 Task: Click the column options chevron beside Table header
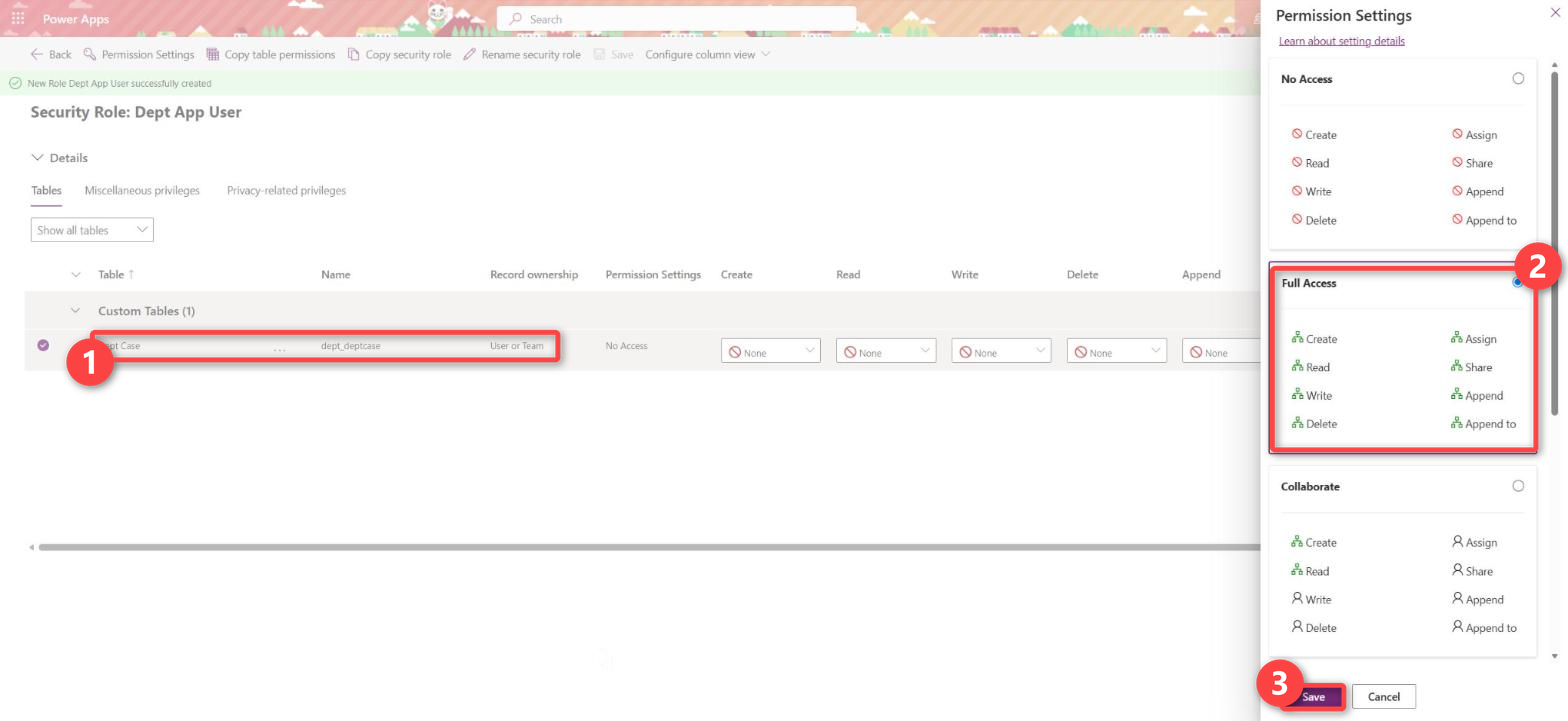tap(75, 274)
